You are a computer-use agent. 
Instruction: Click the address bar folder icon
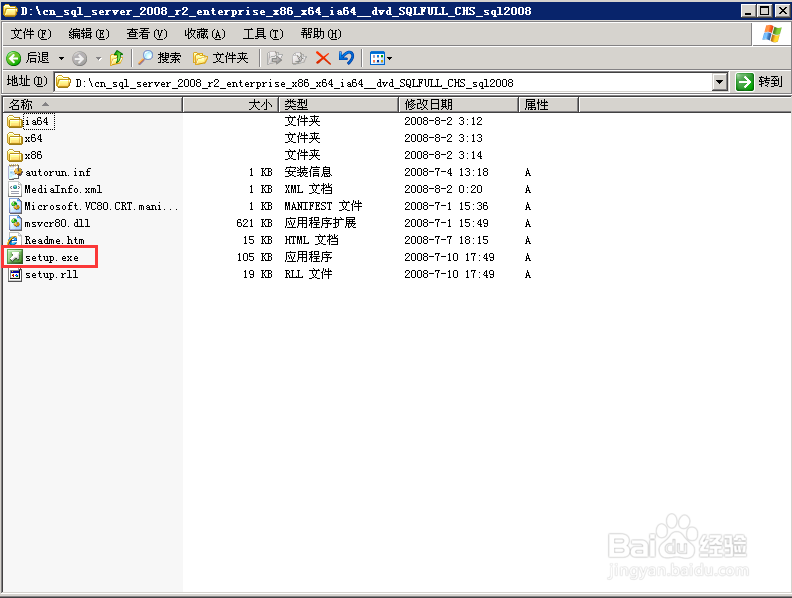pyautogui.click(x=64, y=82)
